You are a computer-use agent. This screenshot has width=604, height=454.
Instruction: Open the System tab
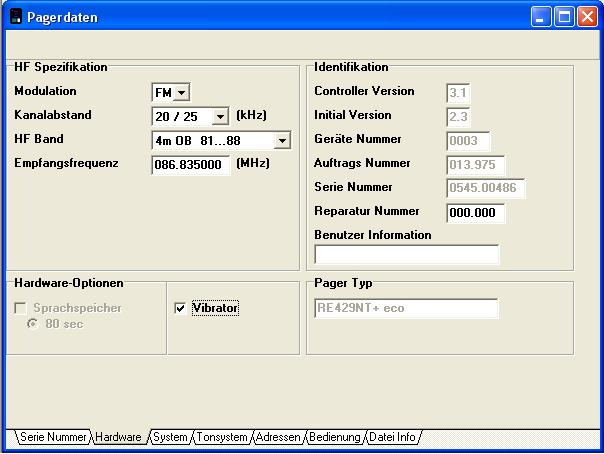point(170,437)
